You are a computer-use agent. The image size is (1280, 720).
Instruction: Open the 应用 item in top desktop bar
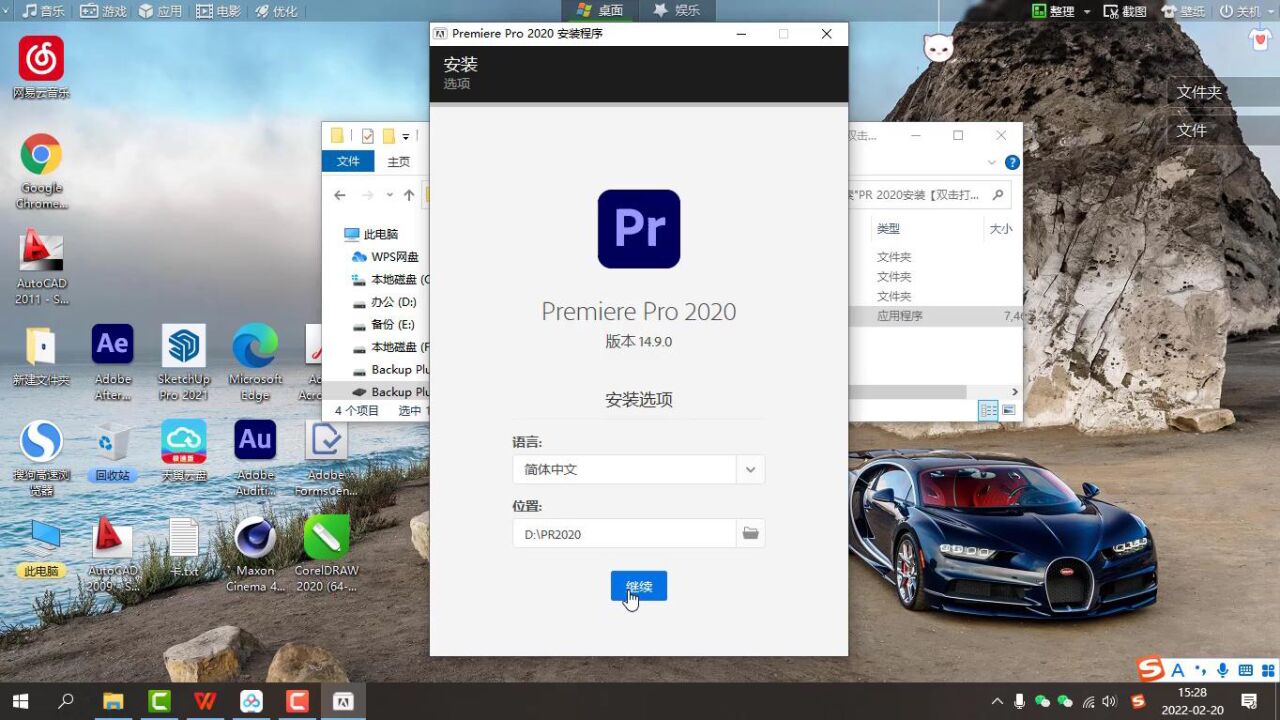[160, 11]
